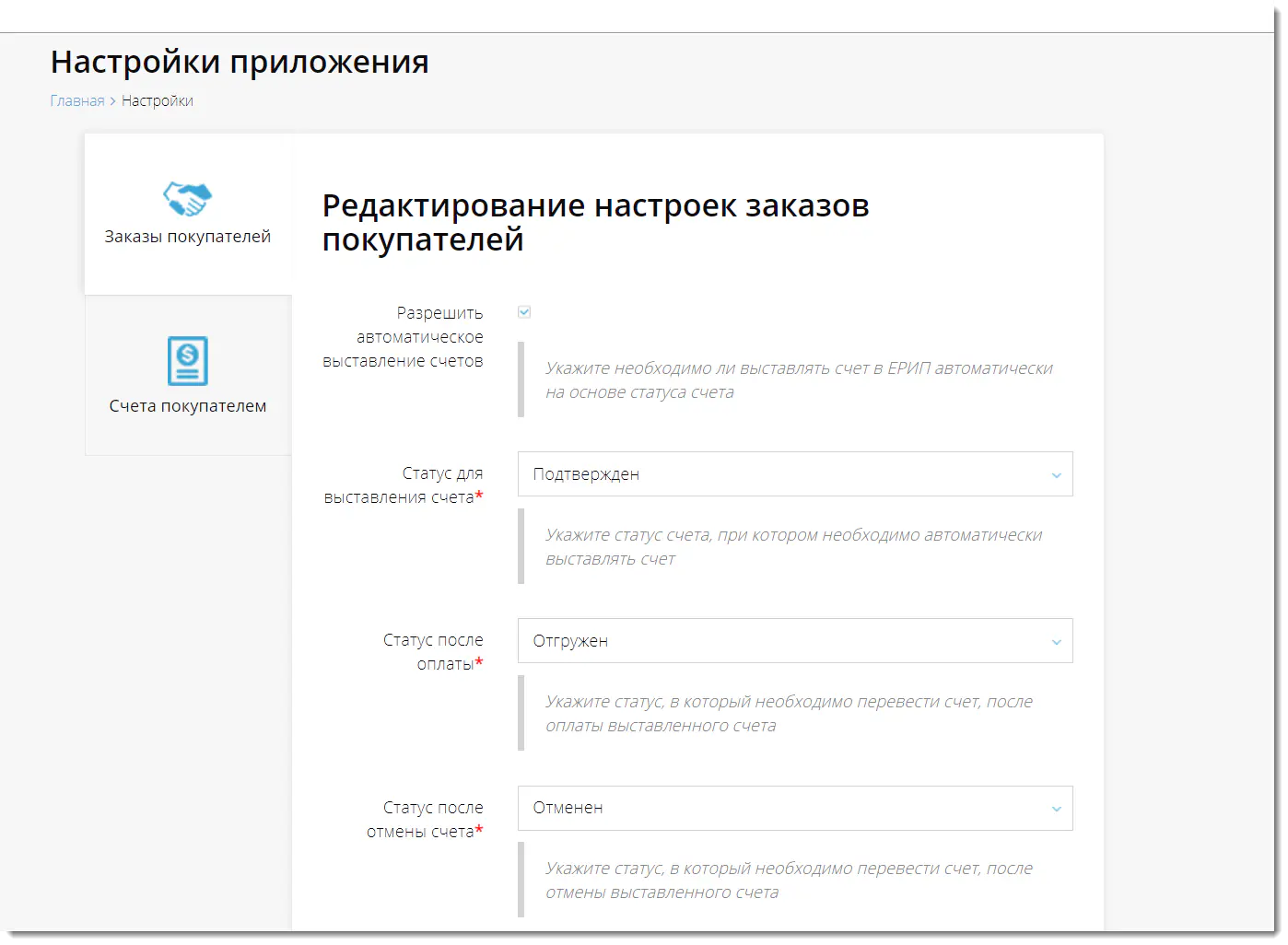1288x945 pixels.
Task: Follow the Главная breadcrumb link
Action: pyautogui.click(x=76, y=100)
